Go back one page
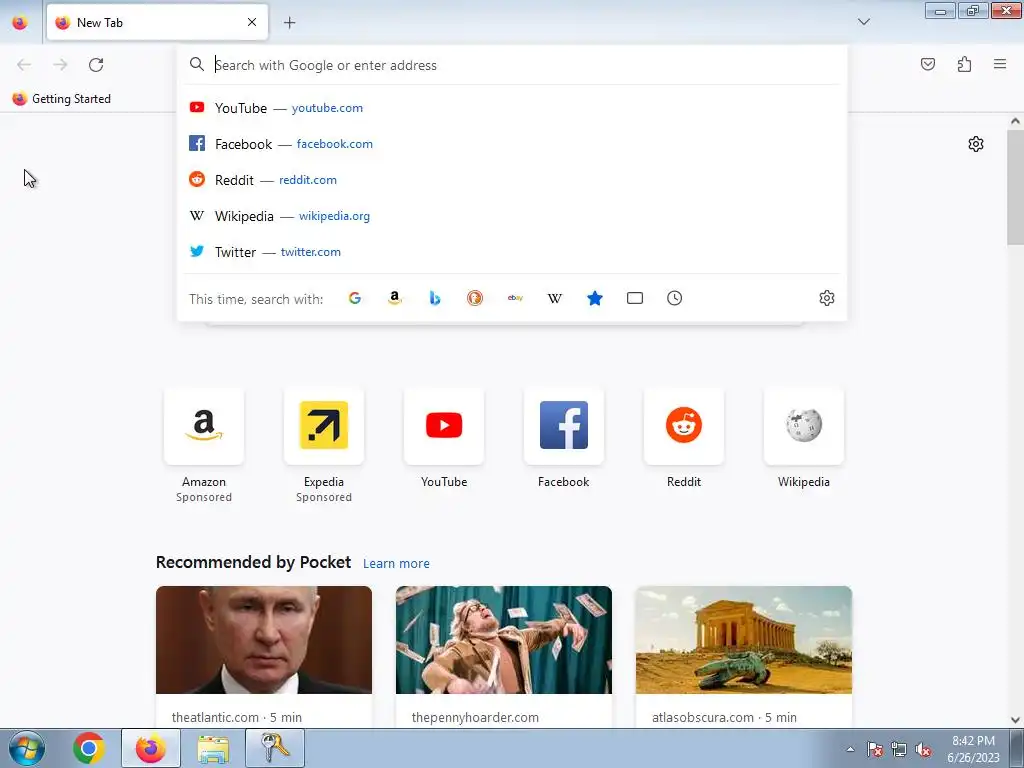1024x768 pixels. [24, 65]
